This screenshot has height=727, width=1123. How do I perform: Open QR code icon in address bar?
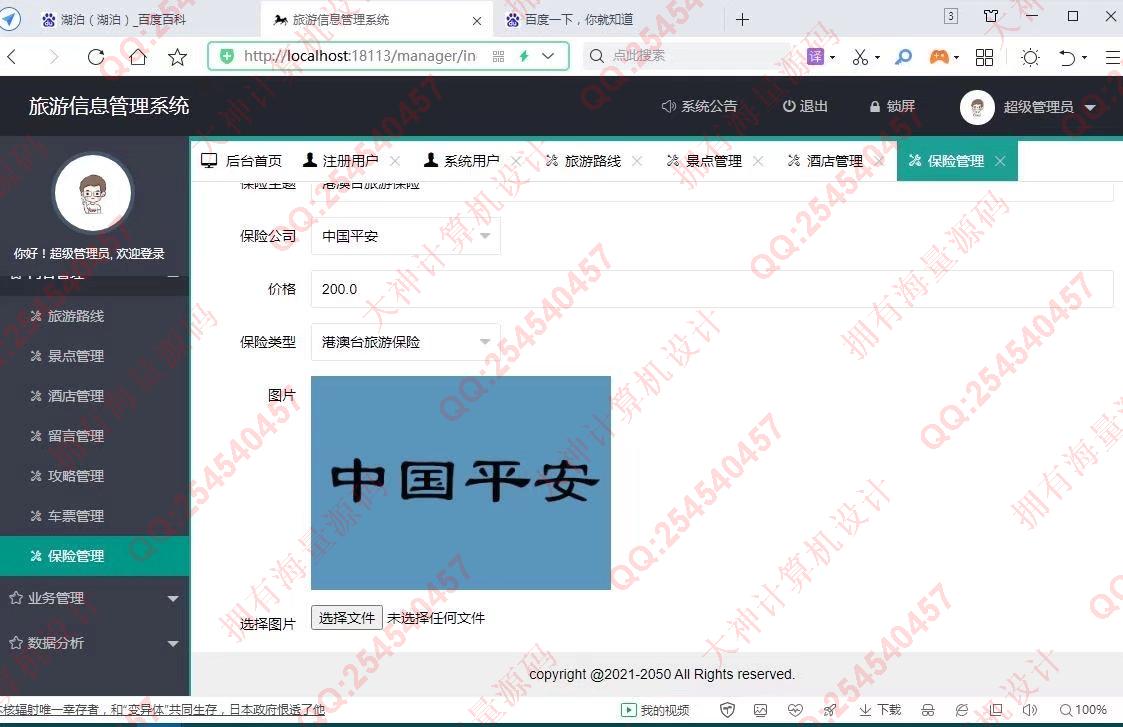click(x=498, y=56)
